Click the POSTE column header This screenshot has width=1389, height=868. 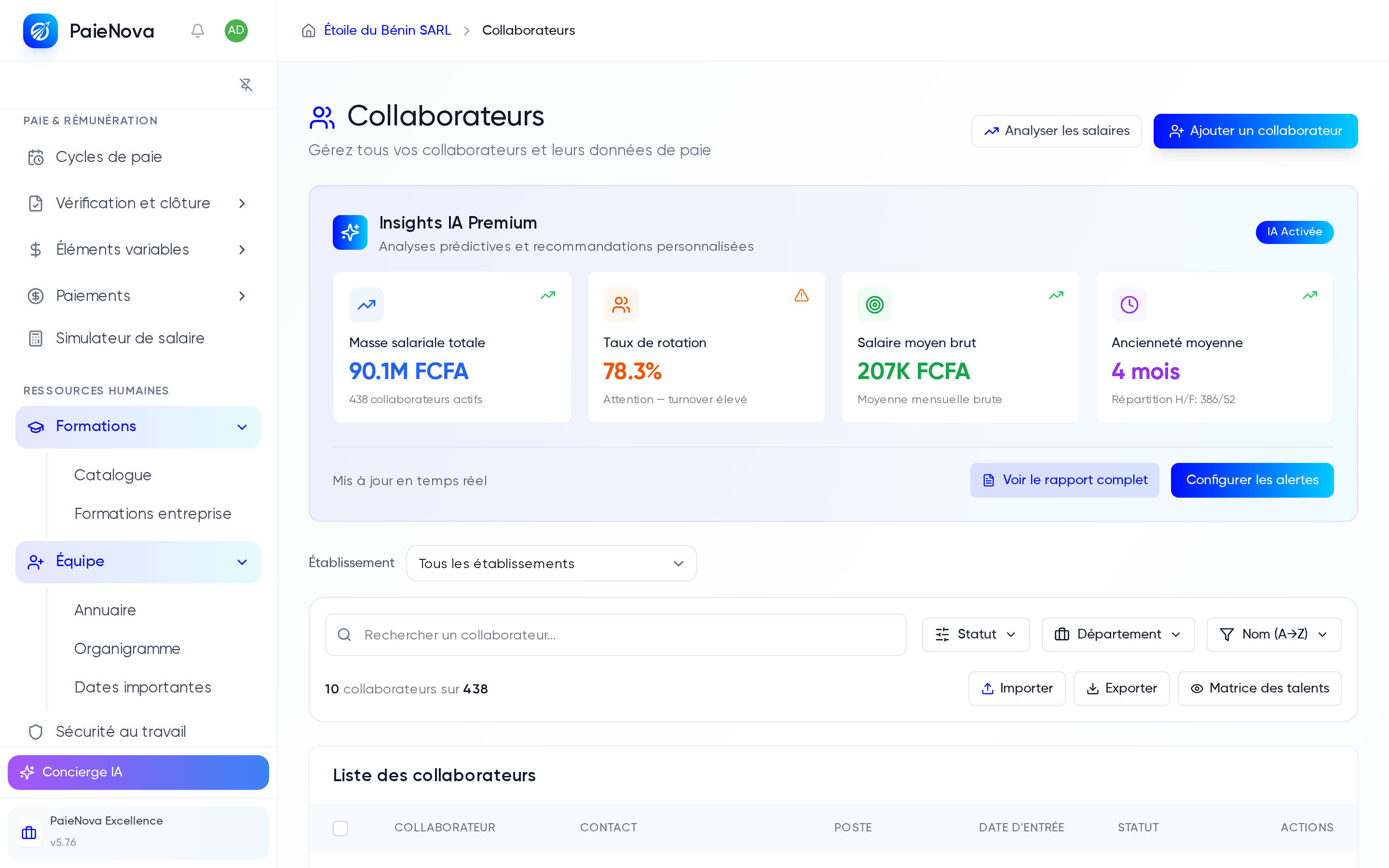[853, 828]
